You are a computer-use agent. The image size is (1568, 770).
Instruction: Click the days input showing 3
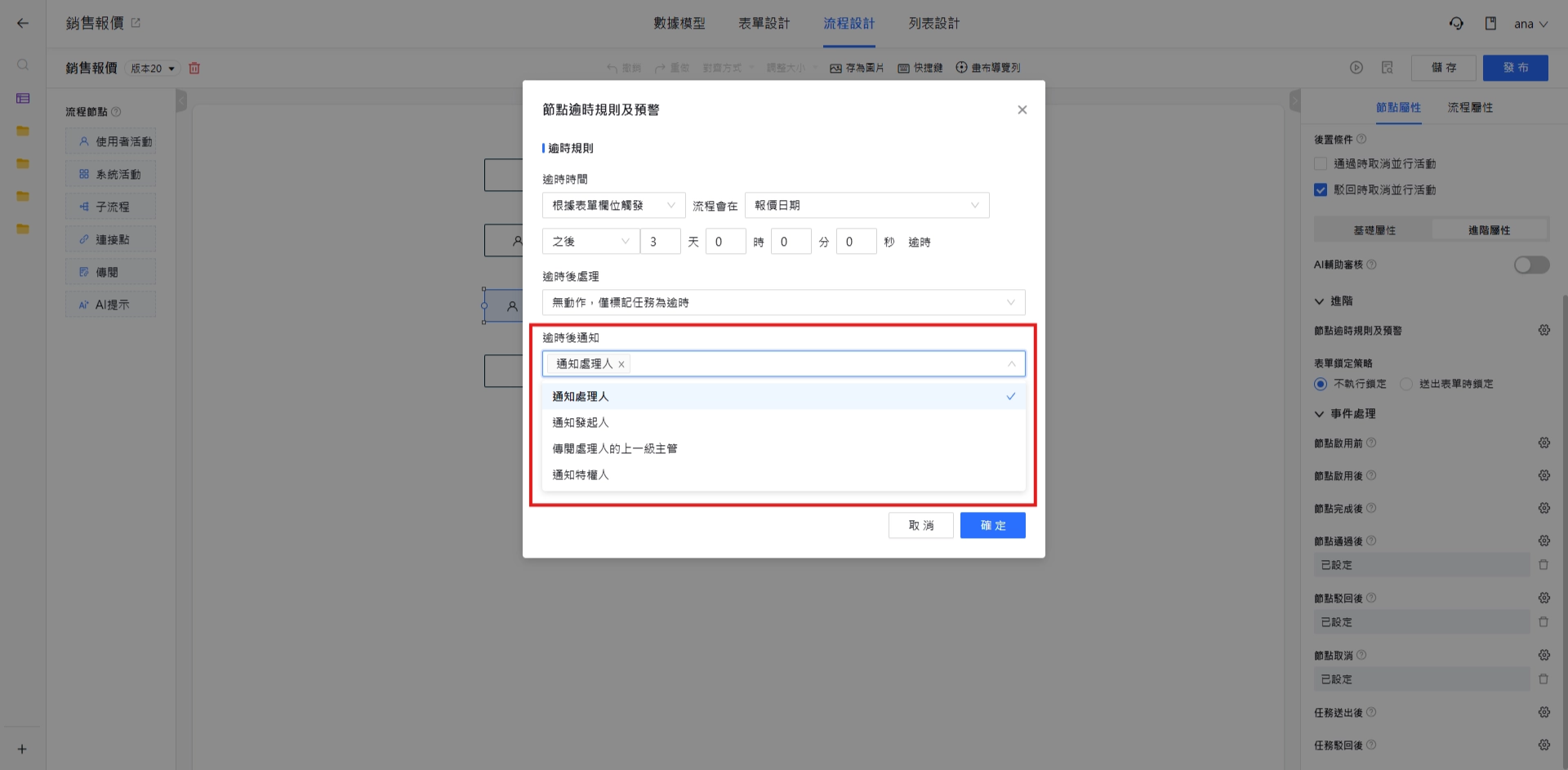point(661,242)
